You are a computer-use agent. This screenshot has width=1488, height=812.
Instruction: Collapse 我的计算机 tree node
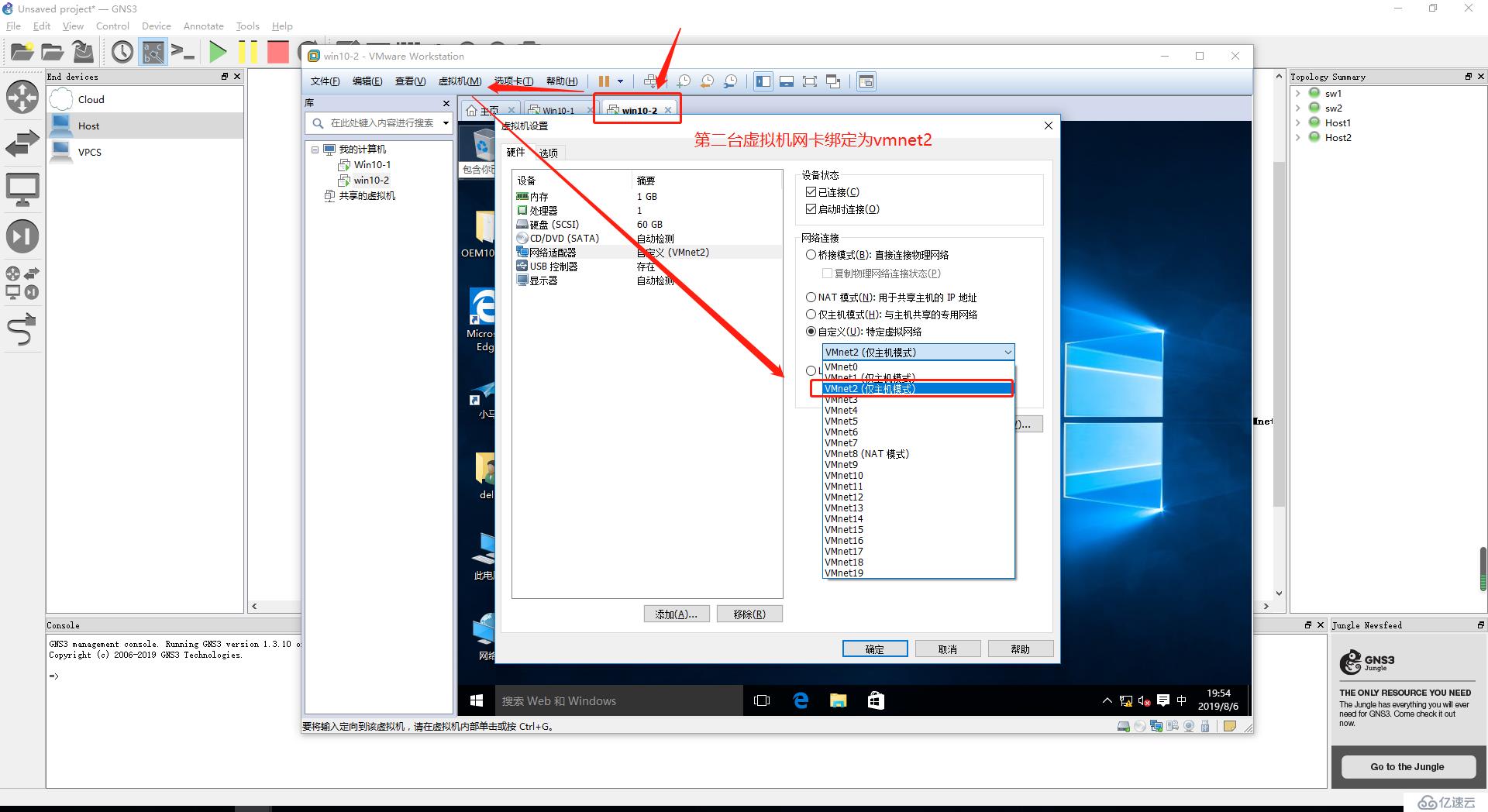(315, 150)
